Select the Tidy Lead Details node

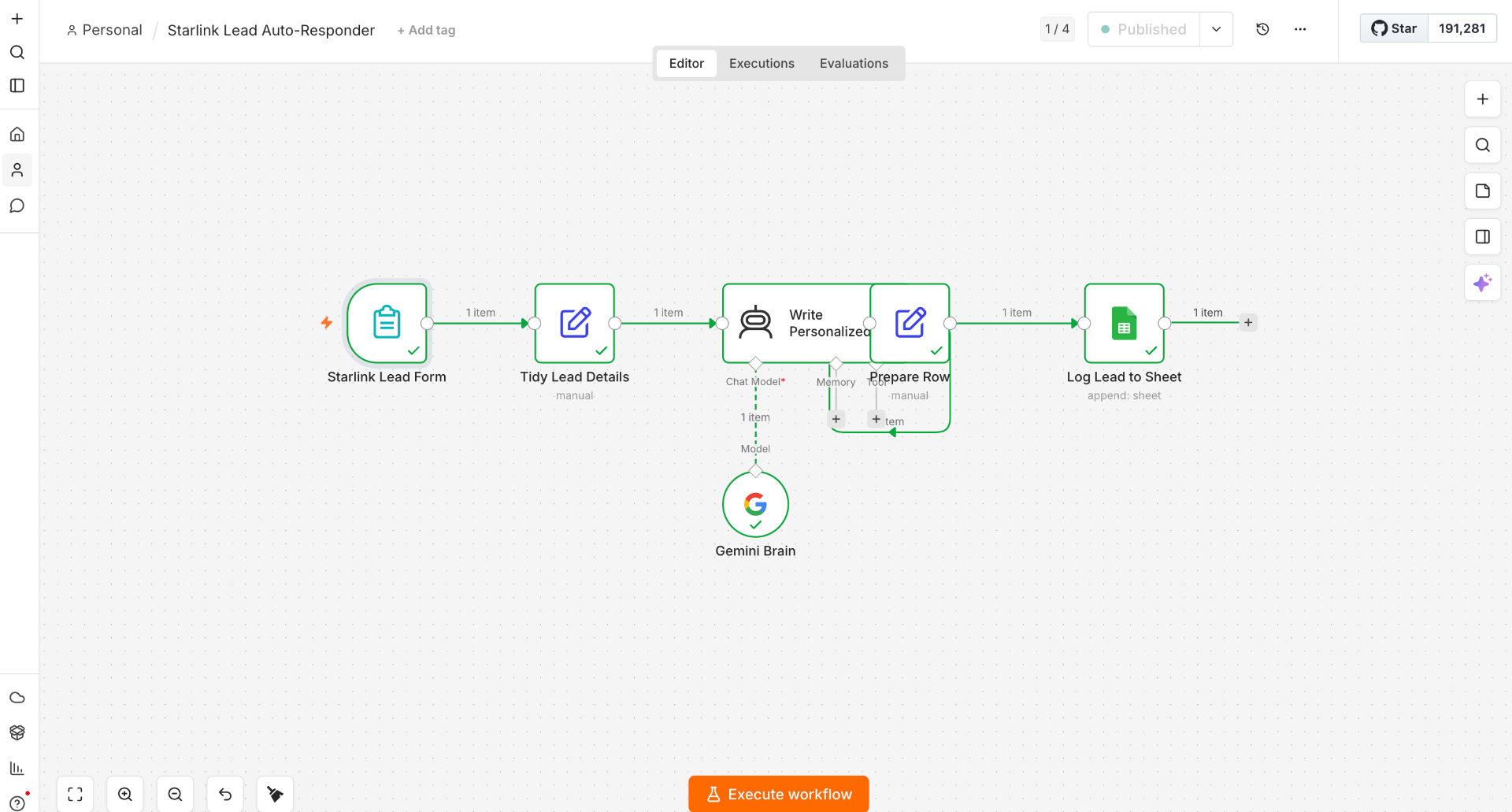click(575, 323)
